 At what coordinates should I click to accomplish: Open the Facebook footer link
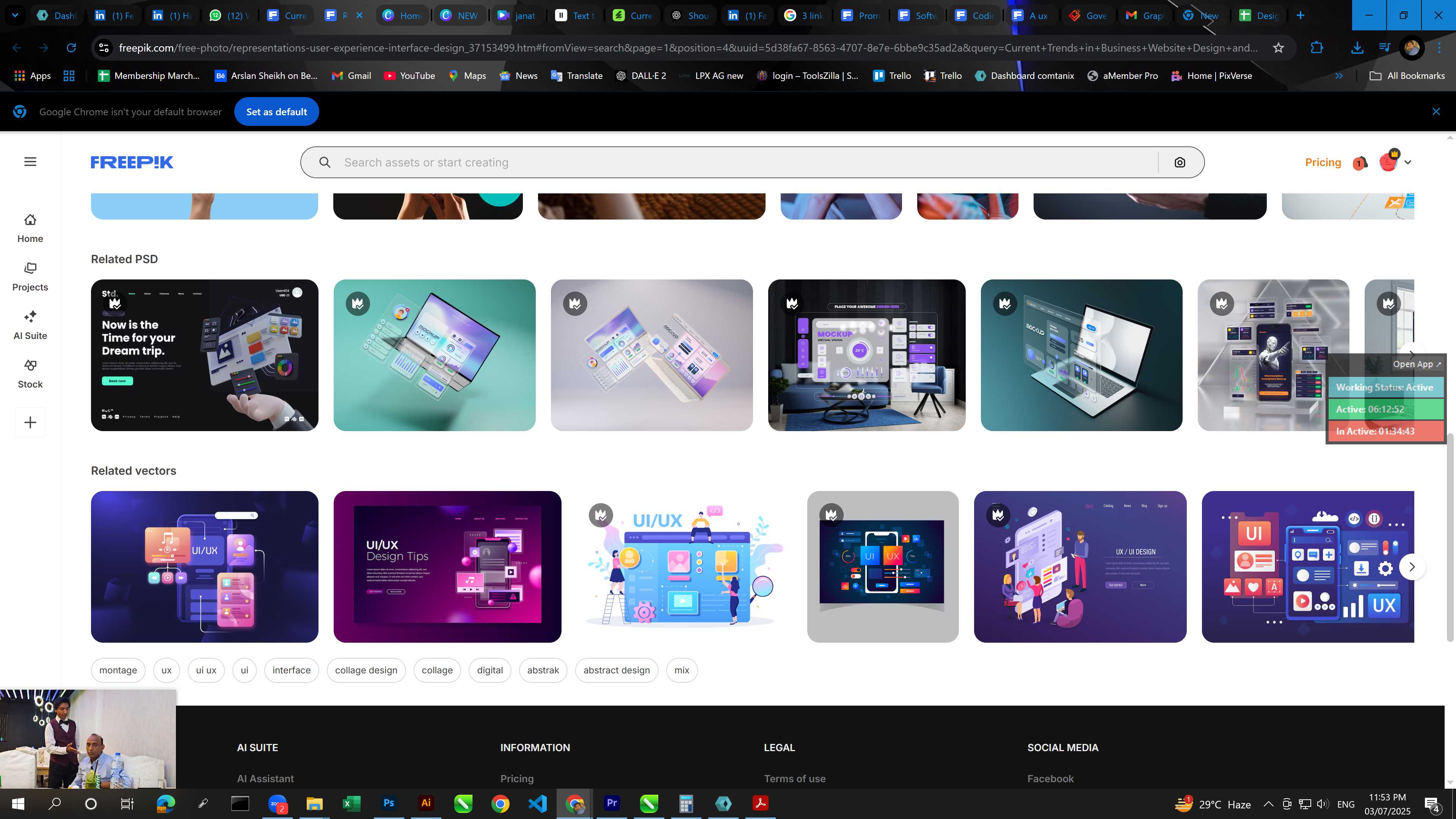click(1050, 778)
